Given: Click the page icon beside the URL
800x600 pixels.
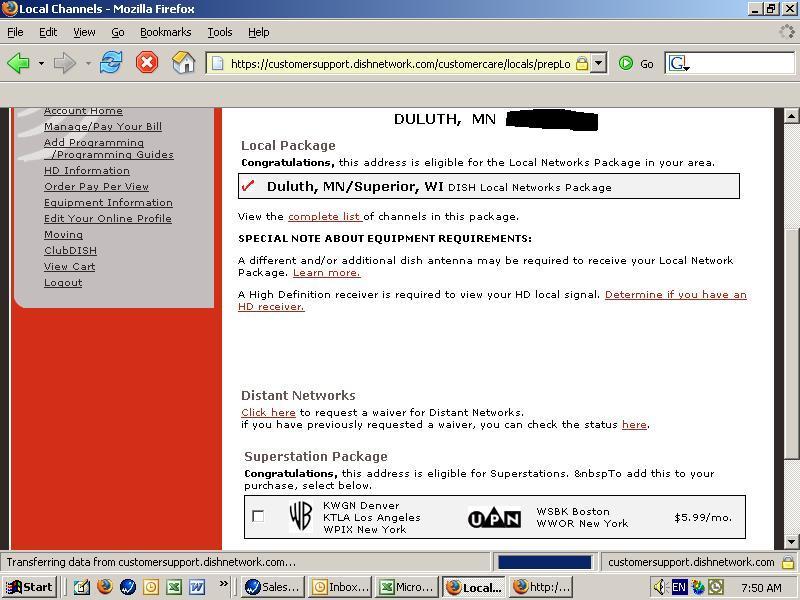Looking at the screenshot, I should [218, 63].
